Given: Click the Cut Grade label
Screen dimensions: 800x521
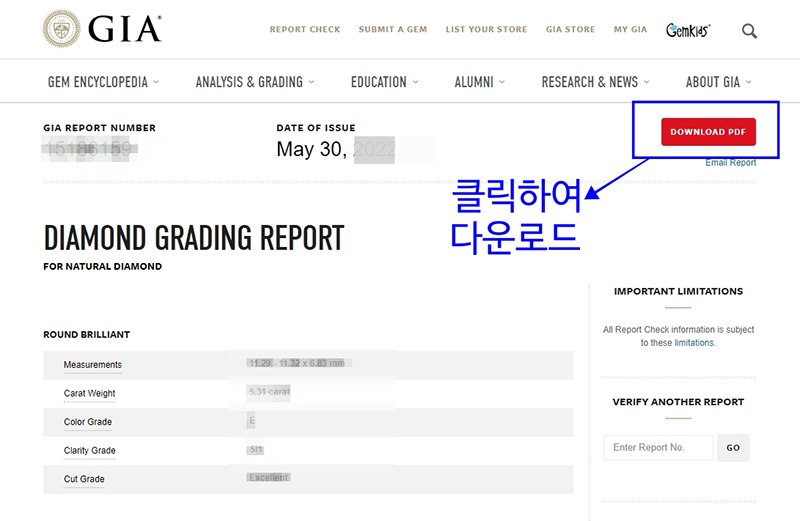Looking at the screenshot, I should click(x=84, y=479).
